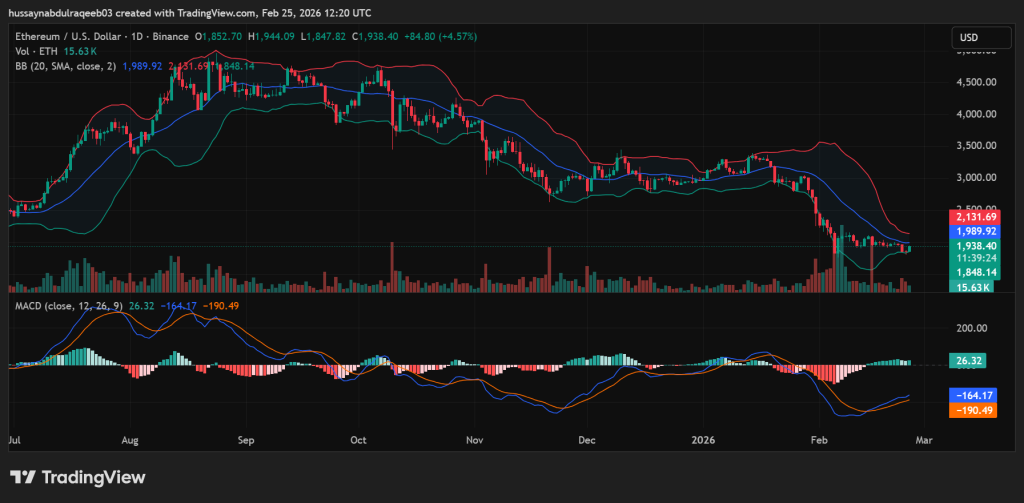Click the Oct label on time axis

coord(360,439)
